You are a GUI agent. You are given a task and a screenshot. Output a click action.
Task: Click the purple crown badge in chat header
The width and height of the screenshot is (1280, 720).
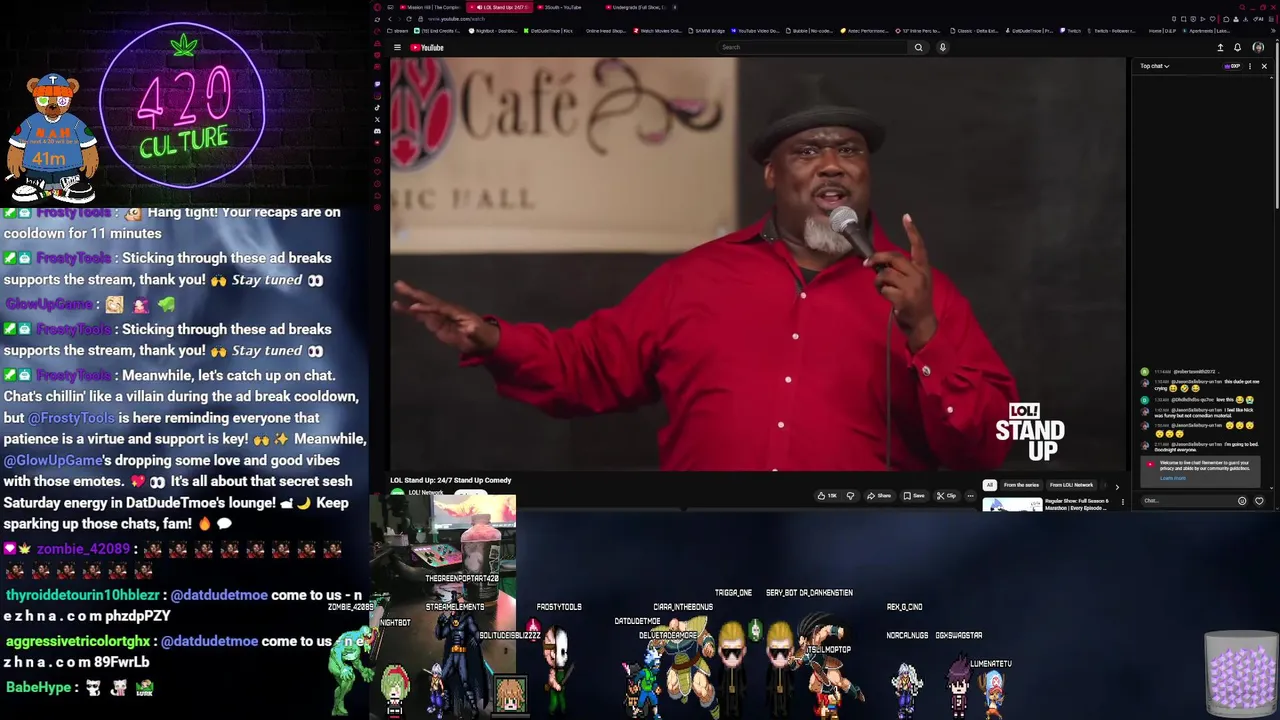pos(1233,66)
